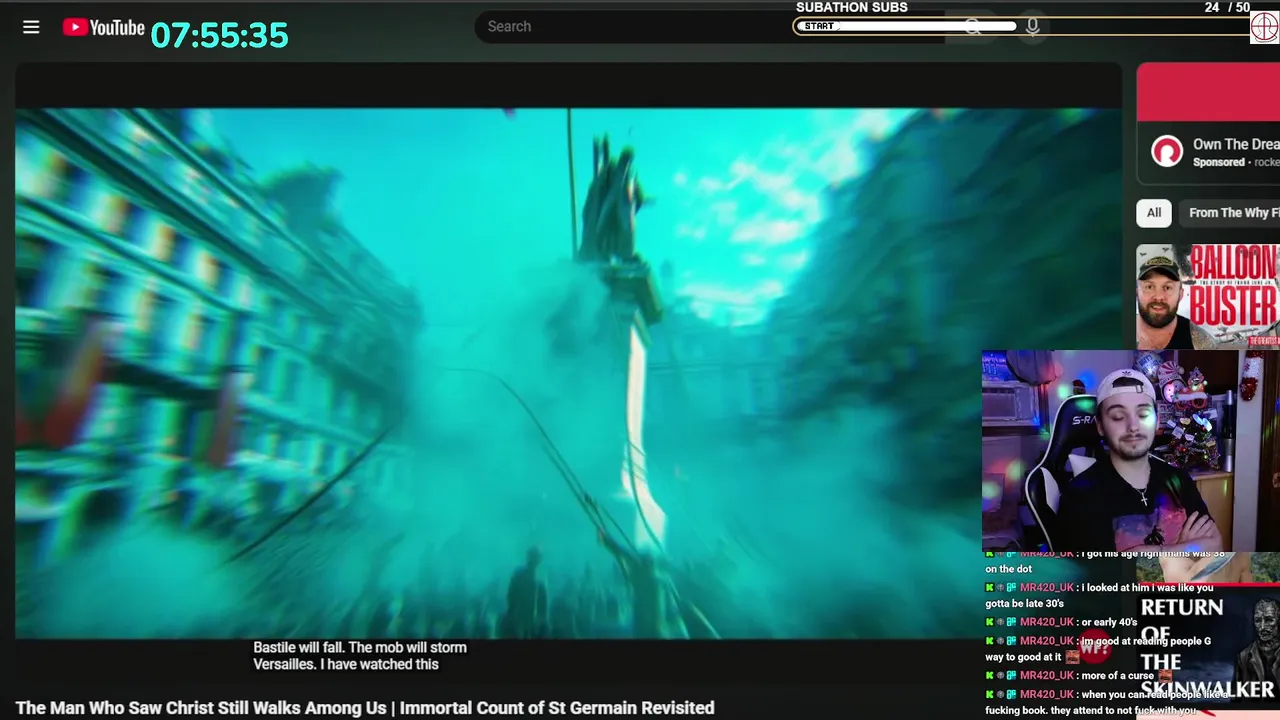Open the Return of the Skinwalker thumbnail
The image size is (1280, 720).
click(x=1209, y=650)
